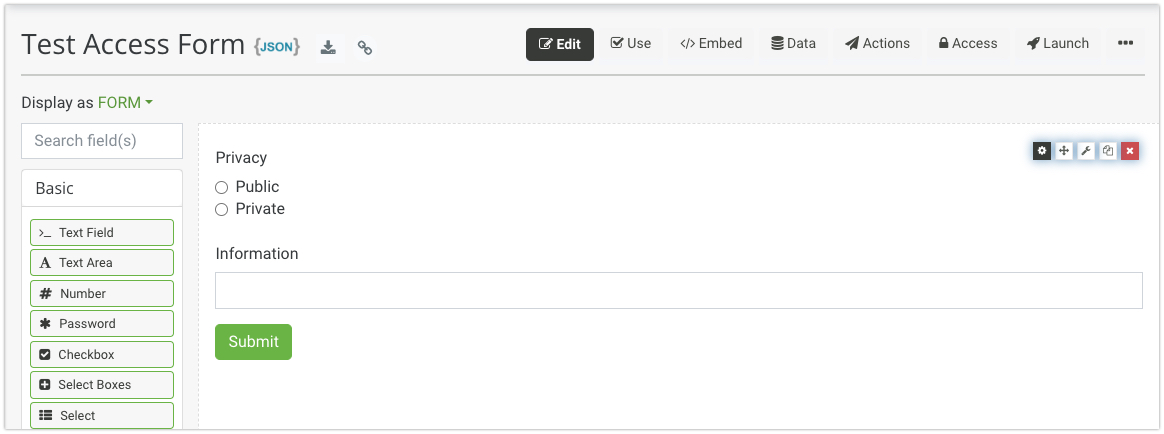Click the download form icon
Viewport: 1164px width, 434px height.
[328, 47]
